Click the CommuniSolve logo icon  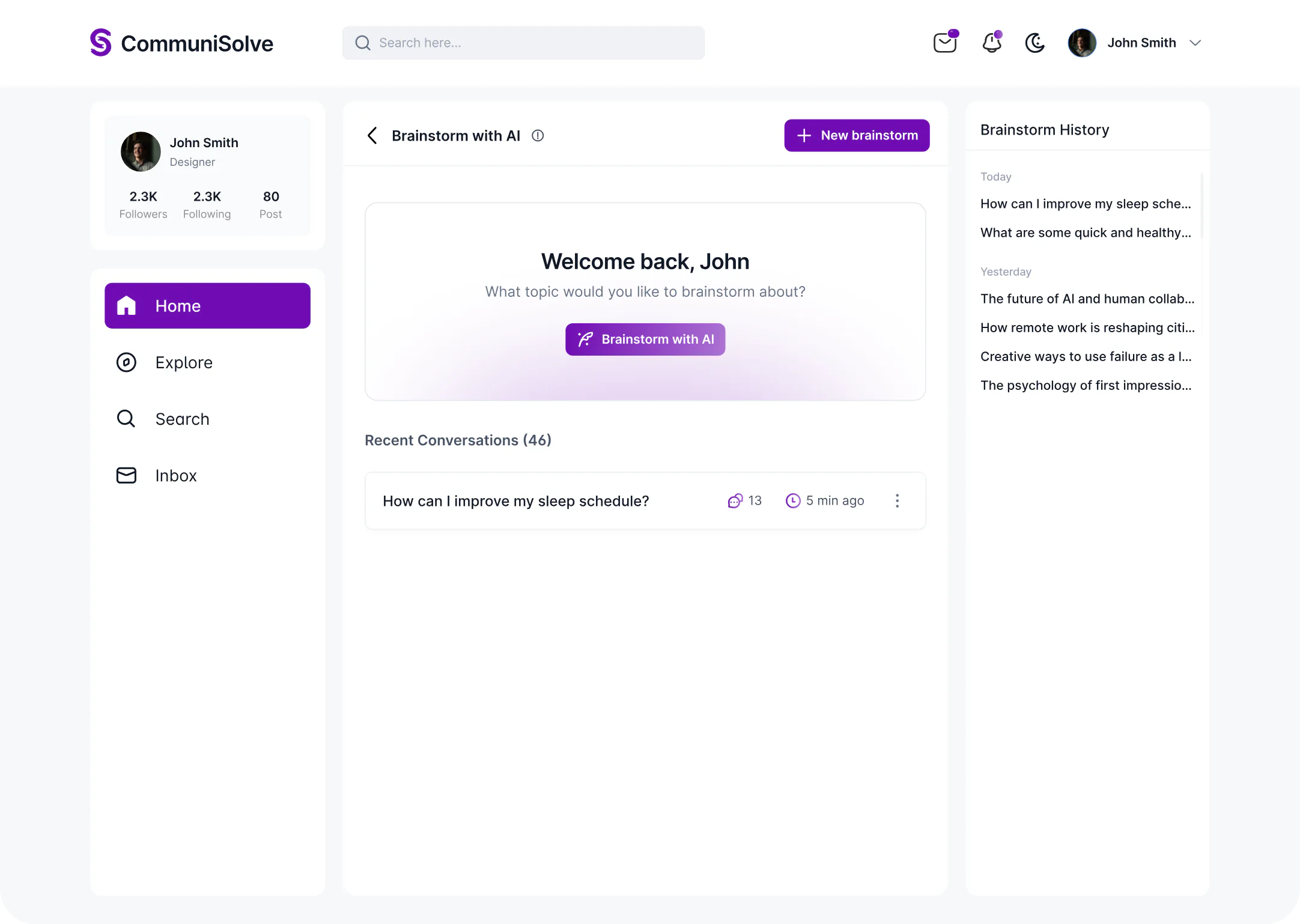(101, 43)
